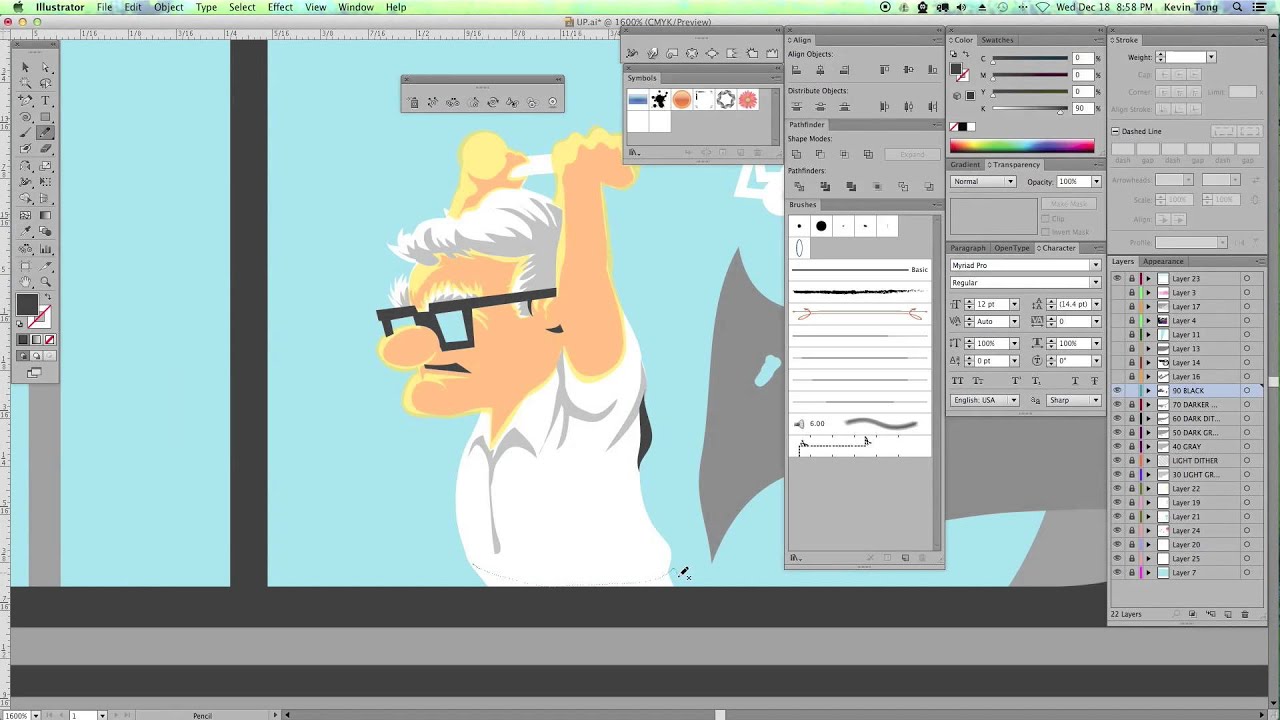Select the Hand tool
The height and width of the screenshot is (720, 1280).
tap(26, 282)
